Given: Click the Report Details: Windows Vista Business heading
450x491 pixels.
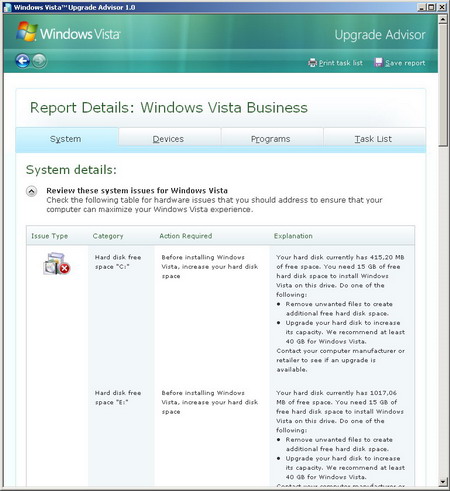Looking at the screenshot, I should 169,108.
